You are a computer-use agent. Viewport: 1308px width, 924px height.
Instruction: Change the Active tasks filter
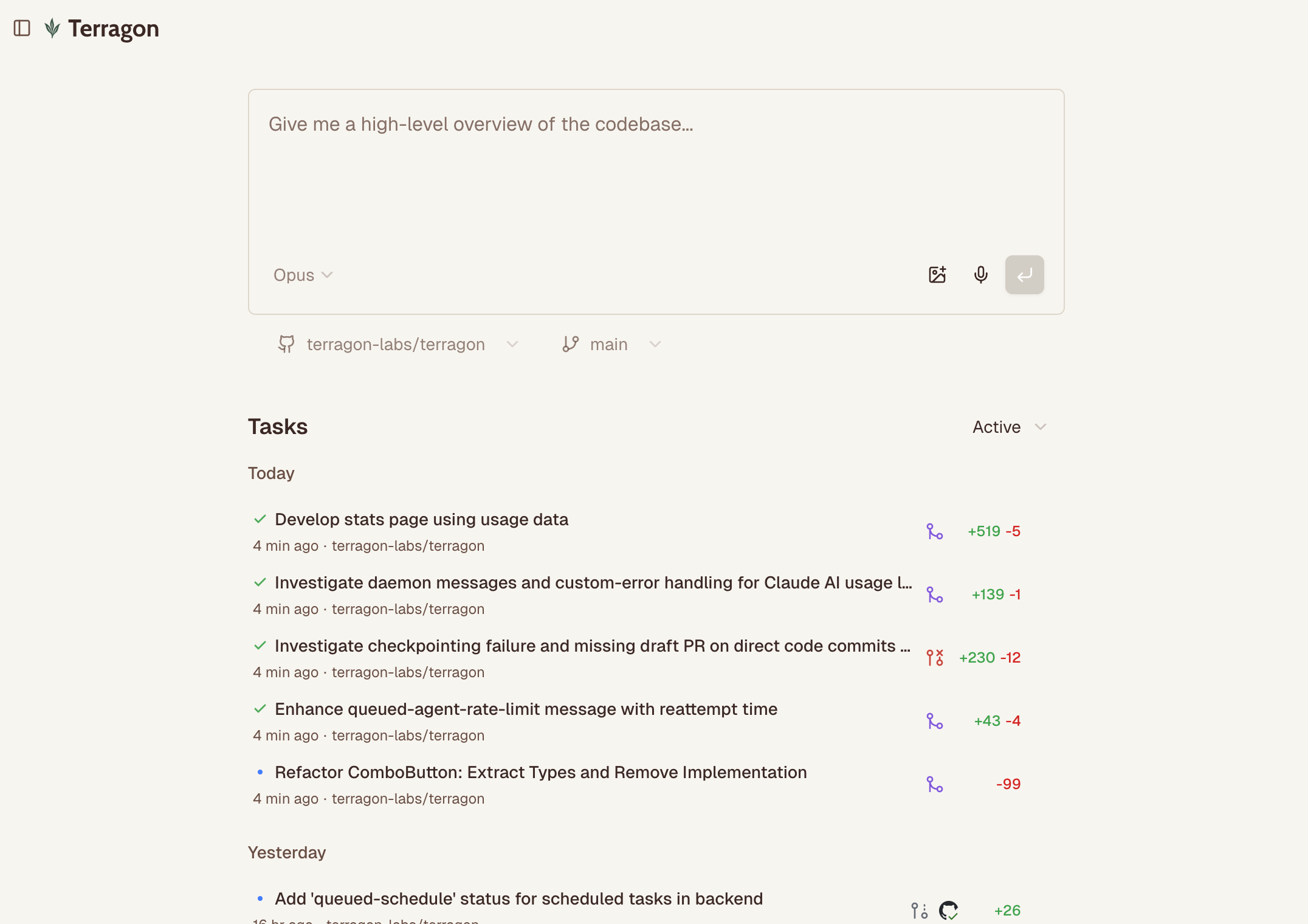[x=1008, y=427]
